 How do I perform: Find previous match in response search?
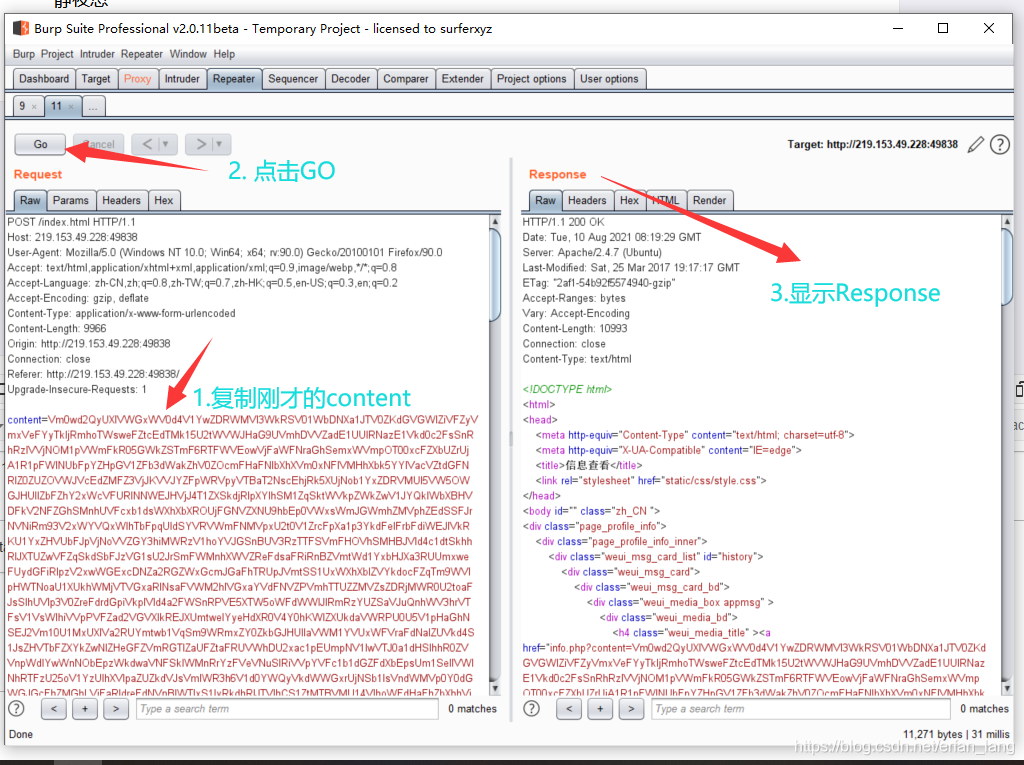pyautogui.click(x=569, y=709)
